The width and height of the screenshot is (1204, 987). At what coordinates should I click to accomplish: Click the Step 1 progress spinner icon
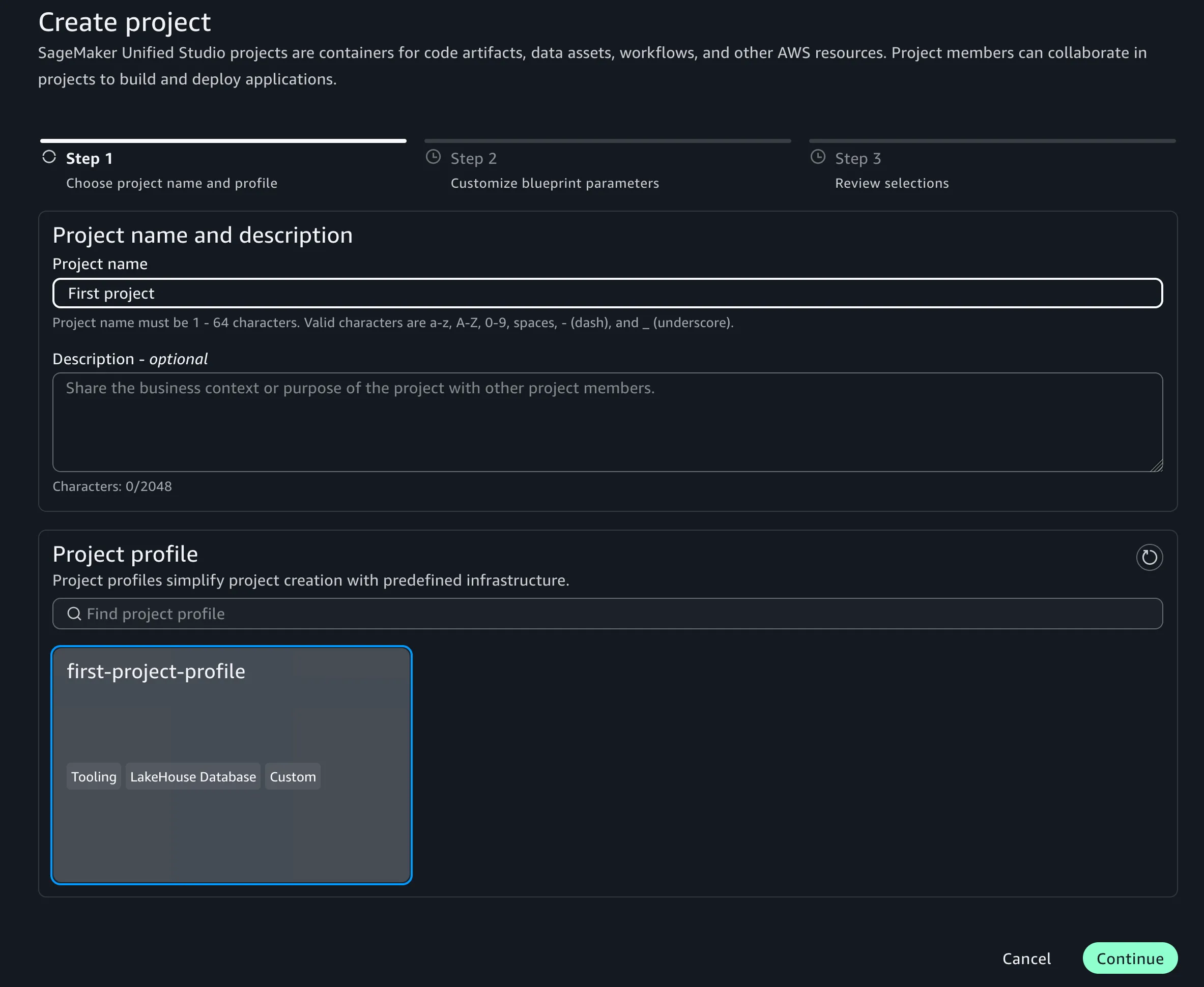(x=49, y=157)
